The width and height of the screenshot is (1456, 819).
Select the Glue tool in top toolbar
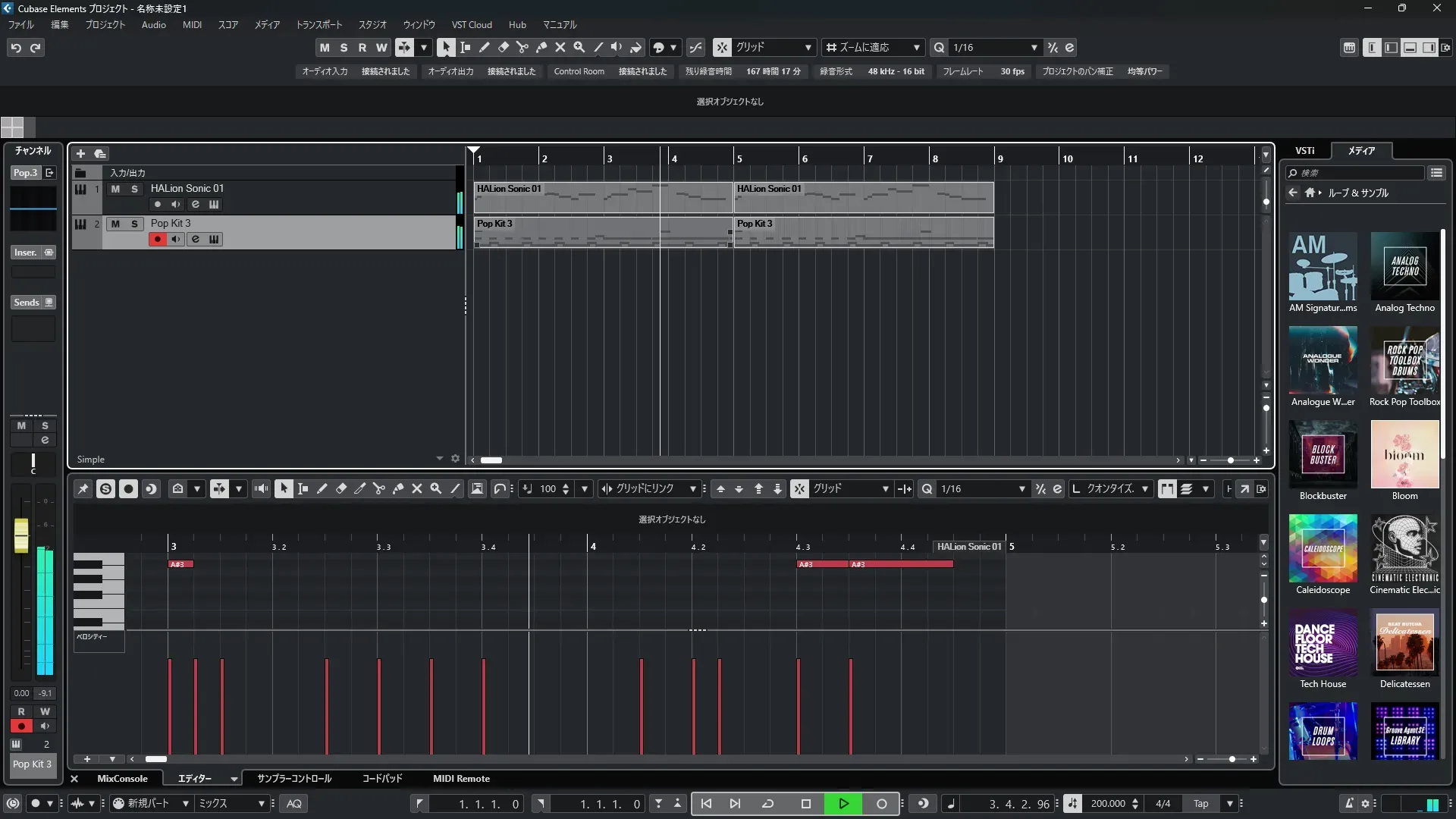541,47
